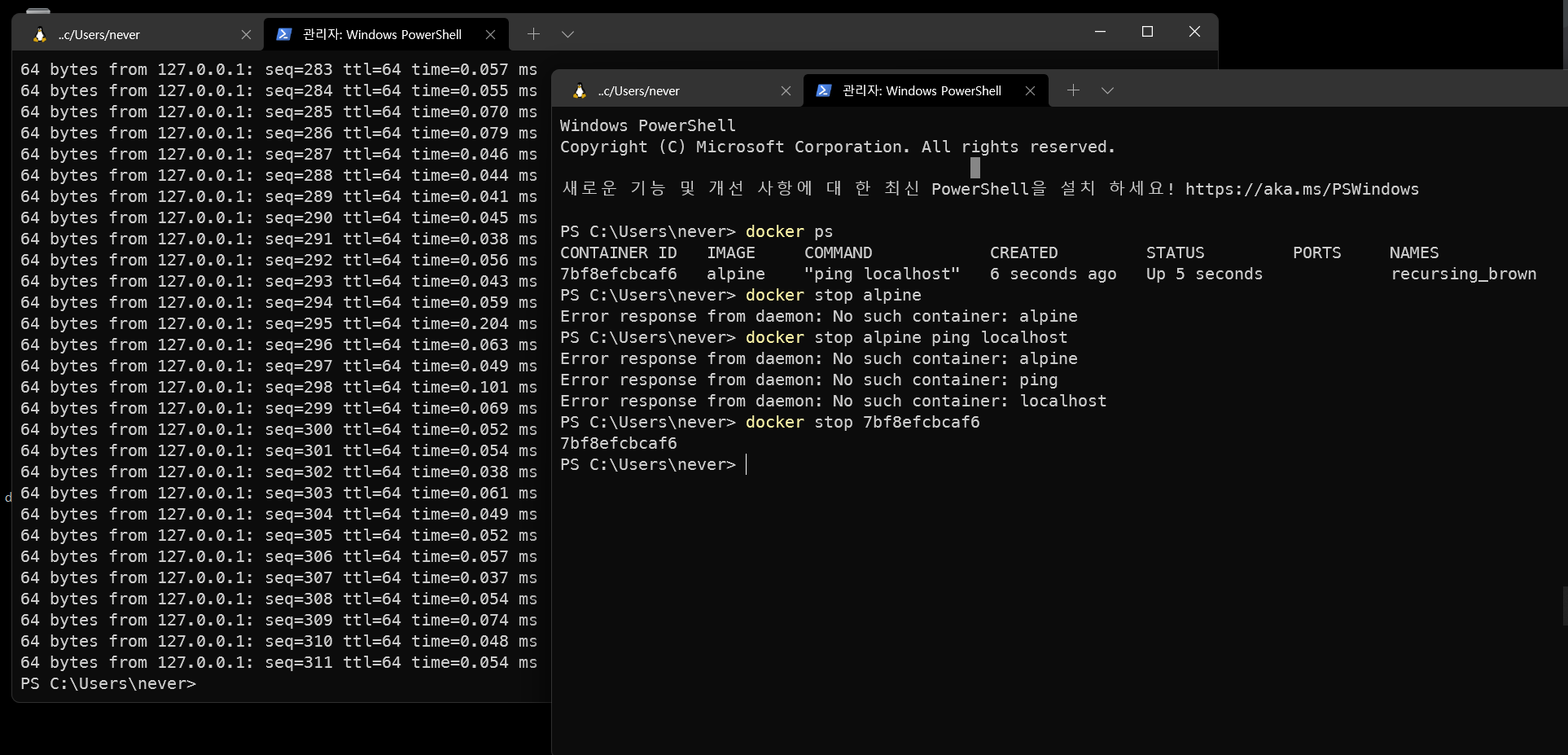Click the 'docker ps' command line
This screenshot has width=1568, height=755.
pos(697,231)
